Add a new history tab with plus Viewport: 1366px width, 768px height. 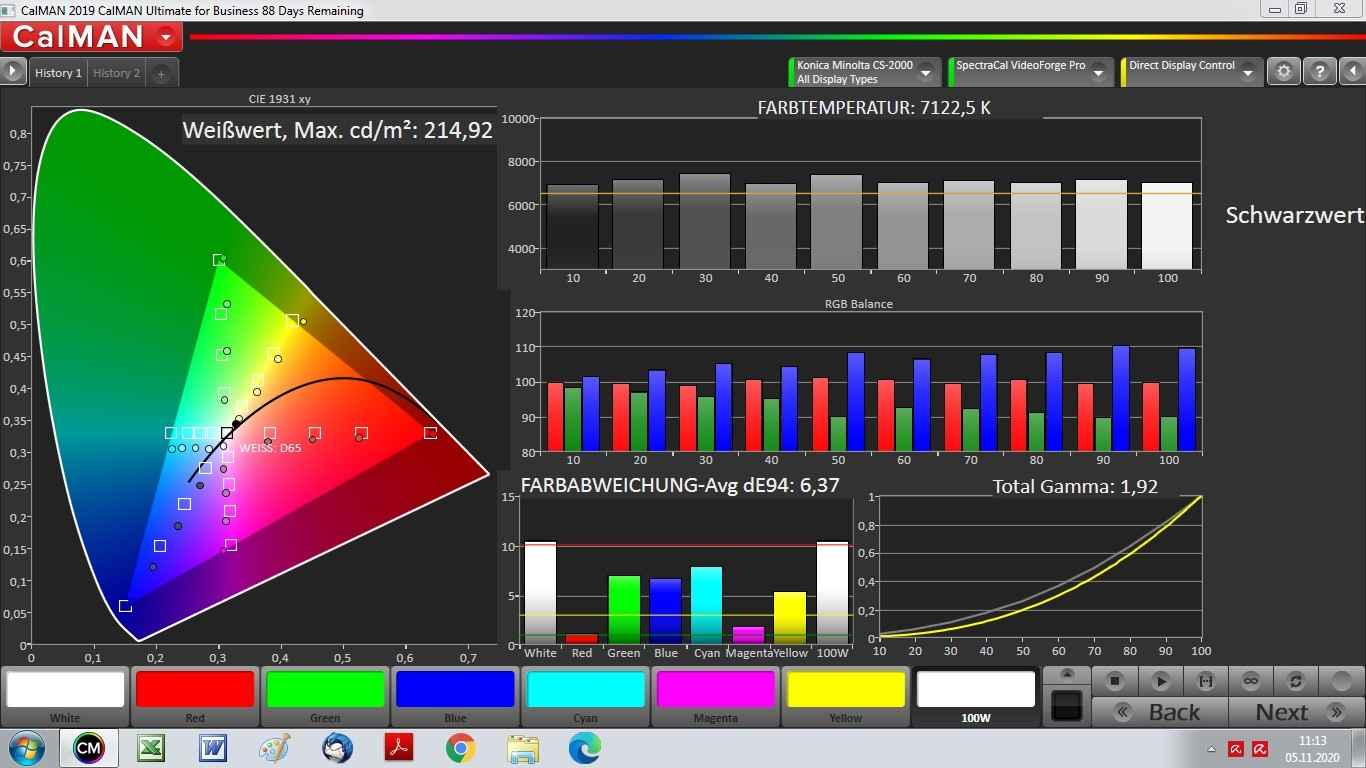pyautogui.click(x=162, y=74)
